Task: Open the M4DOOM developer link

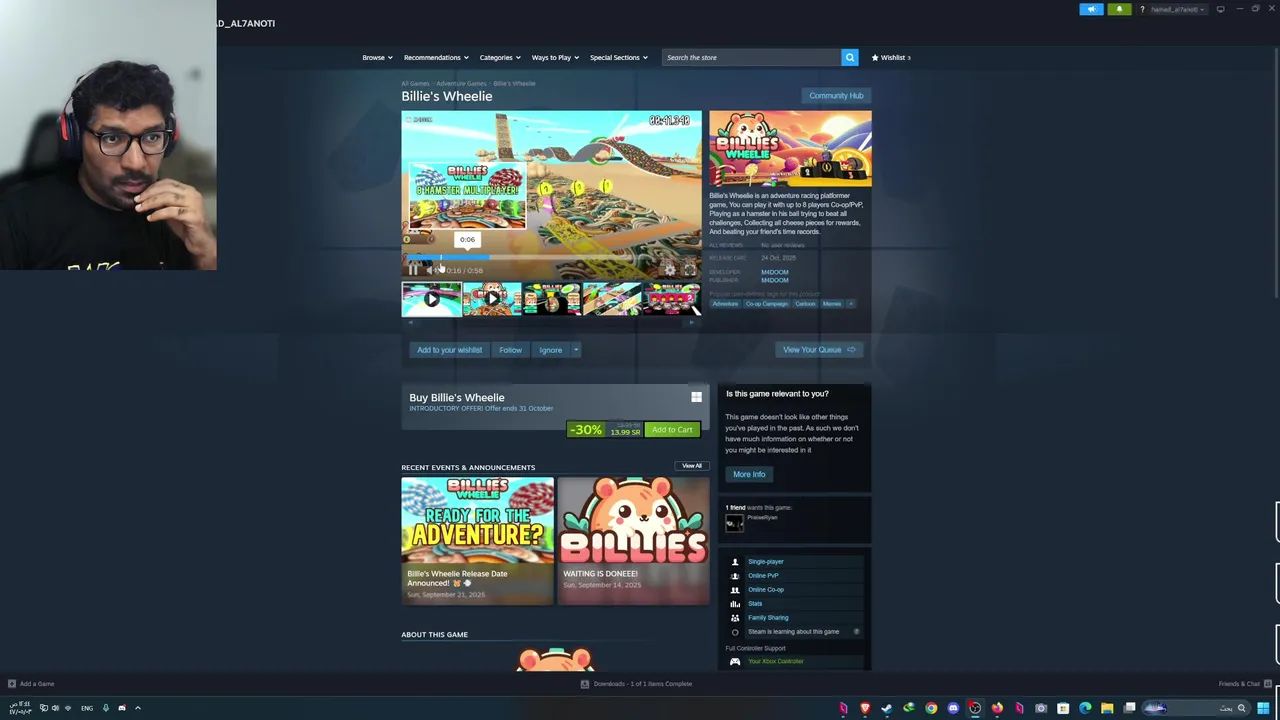Action: click(x=774, y=272)
